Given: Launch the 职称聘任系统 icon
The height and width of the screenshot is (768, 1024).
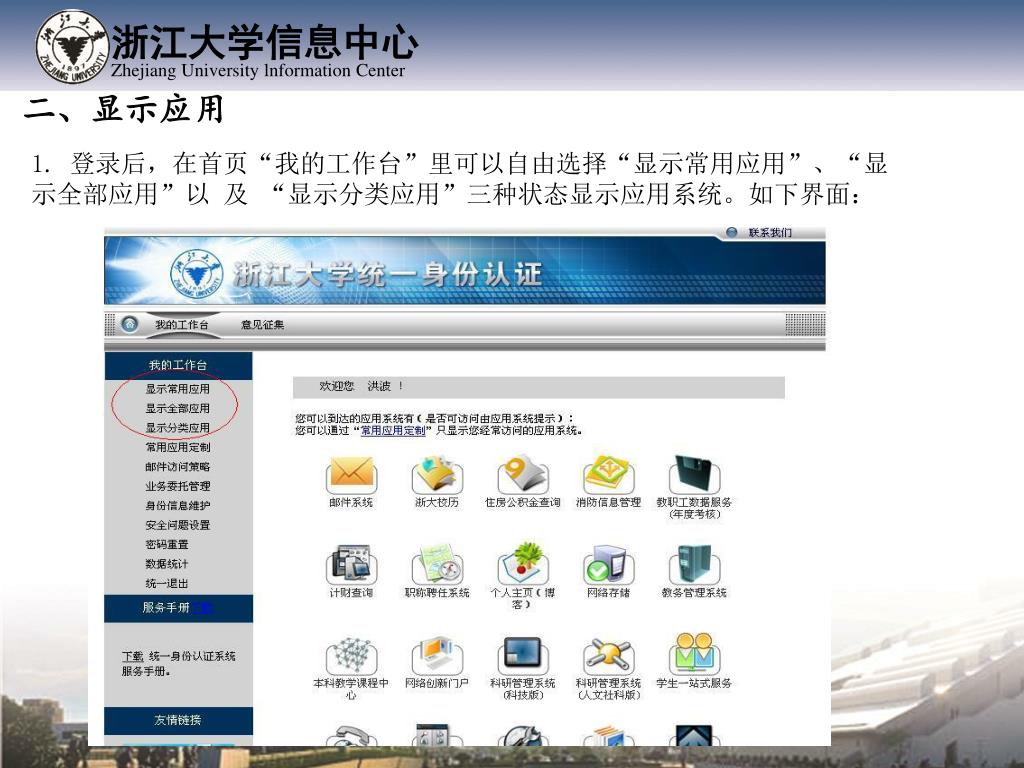Looking at the screenshot, I should click(437, 564).
